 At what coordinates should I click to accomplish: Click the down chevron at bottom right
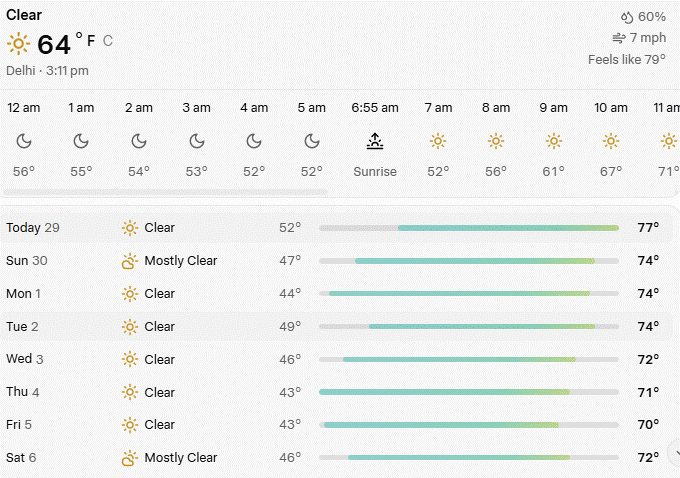671,449
